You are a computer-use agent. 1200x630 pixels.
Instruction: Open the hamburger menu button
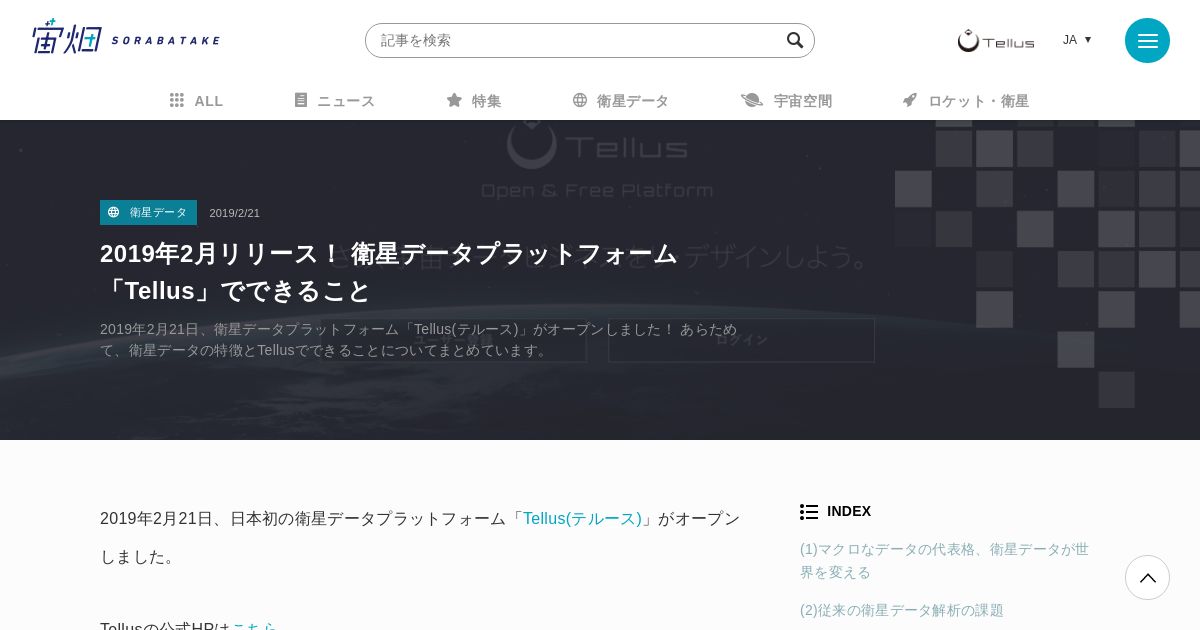point(1147,40)
